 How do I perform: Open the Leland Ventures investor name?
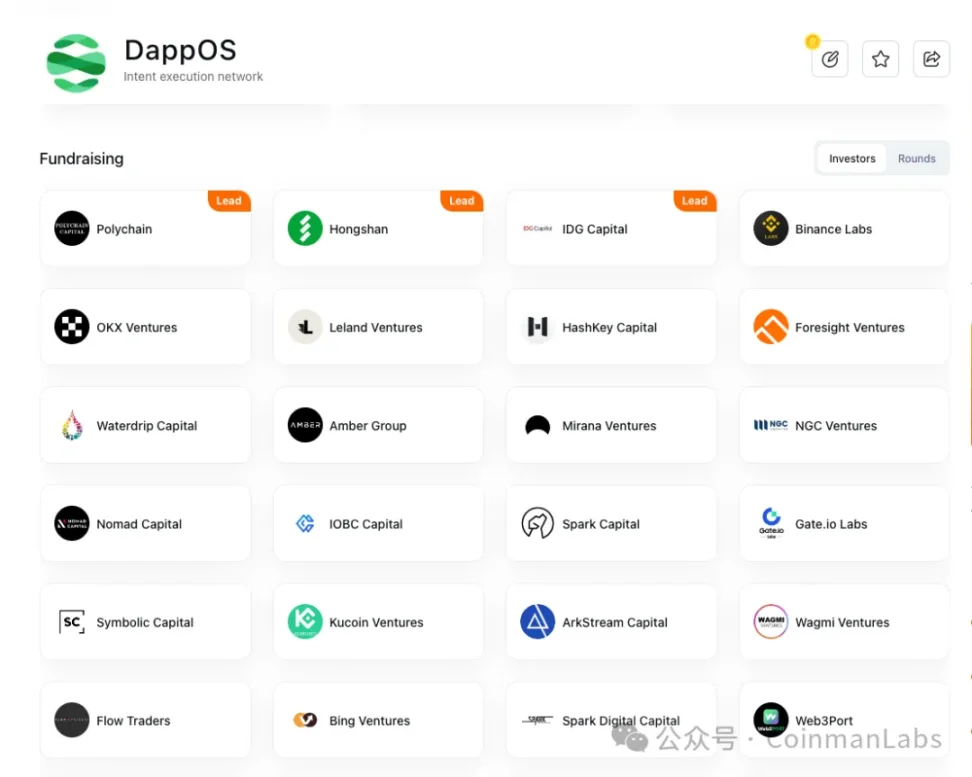click(376, 327)
